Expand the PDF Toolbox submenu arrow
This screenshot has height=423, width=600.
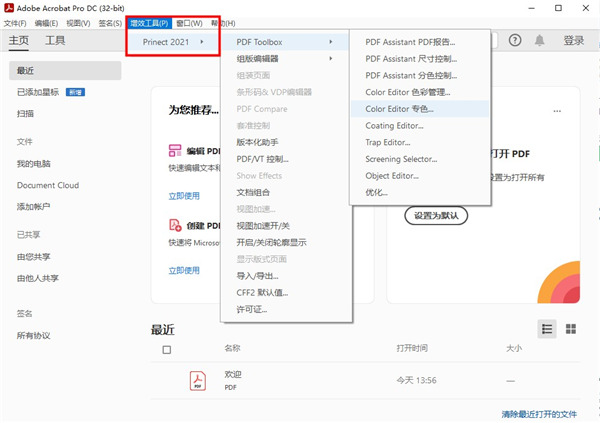(x=331, y=42)
